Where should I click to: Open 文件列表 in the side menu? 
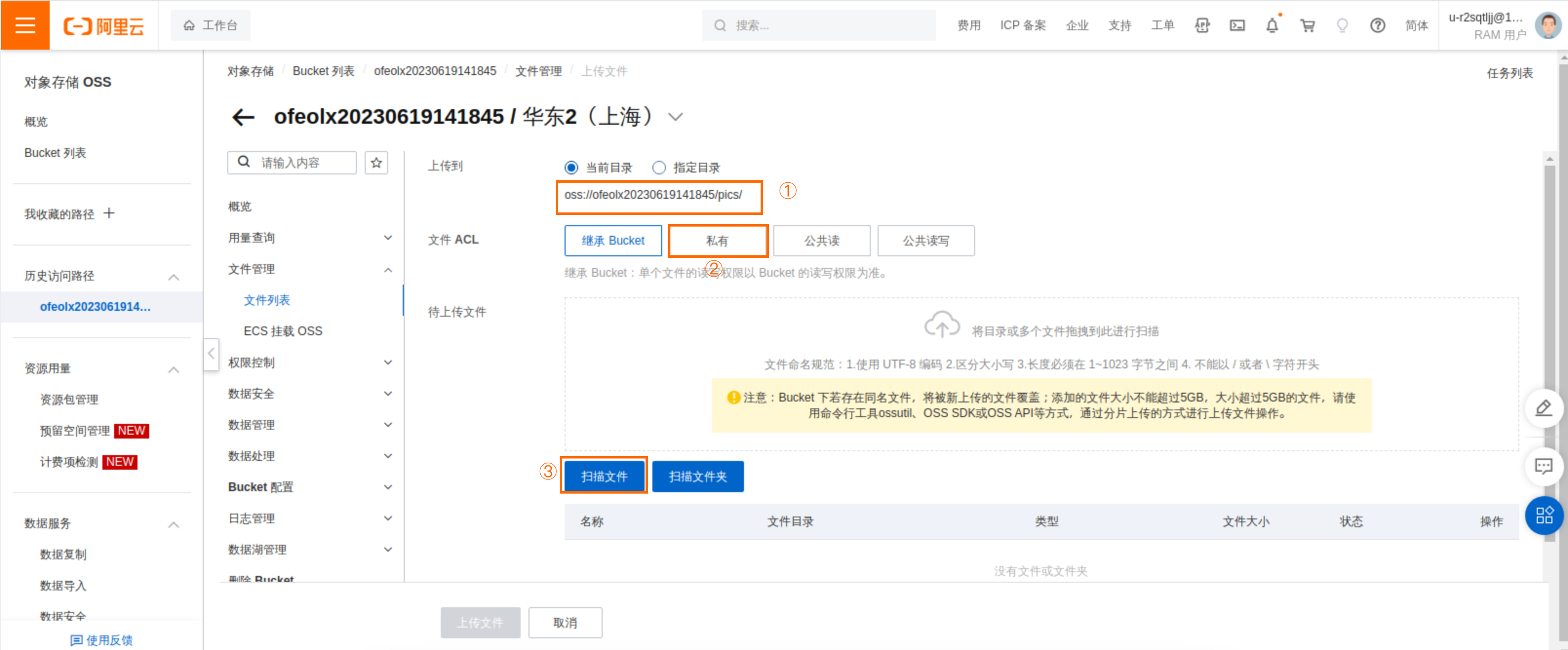coord(267,300)
